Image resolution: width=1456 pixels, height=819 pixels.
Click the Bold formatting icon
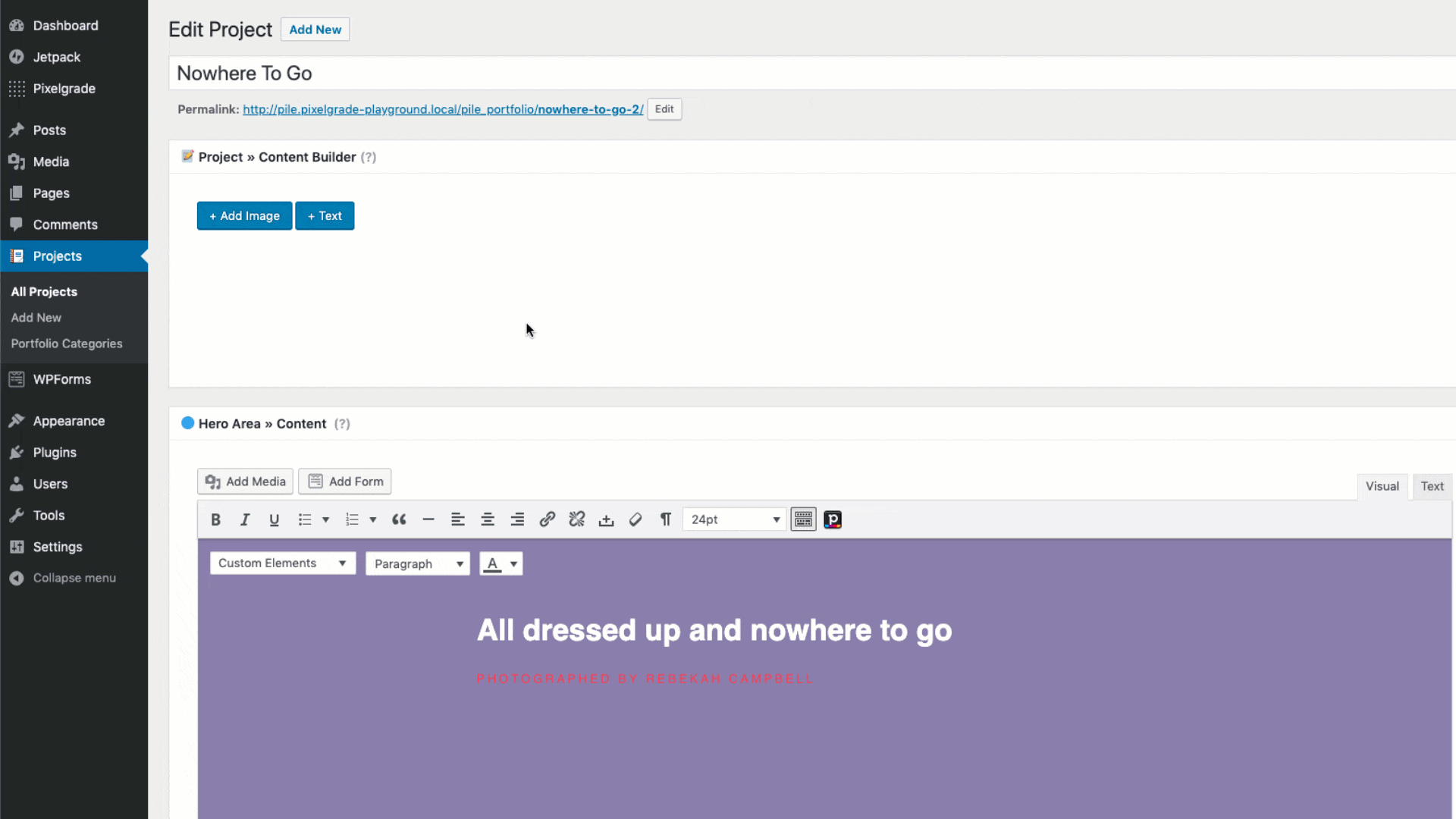215,519
